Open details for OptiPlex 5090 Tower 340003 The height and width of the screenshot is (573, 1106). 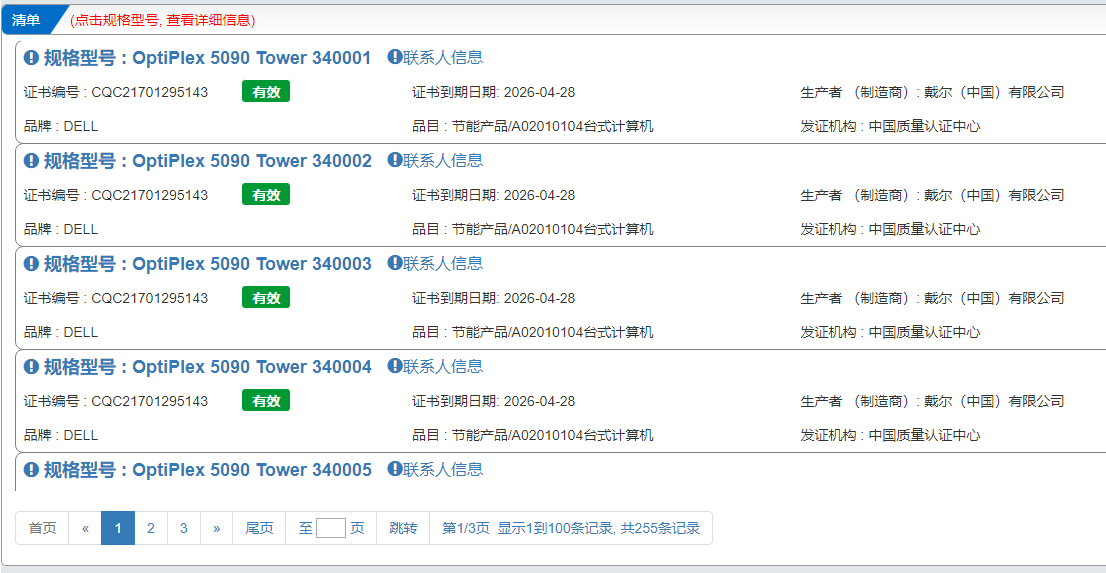[207, 264]
